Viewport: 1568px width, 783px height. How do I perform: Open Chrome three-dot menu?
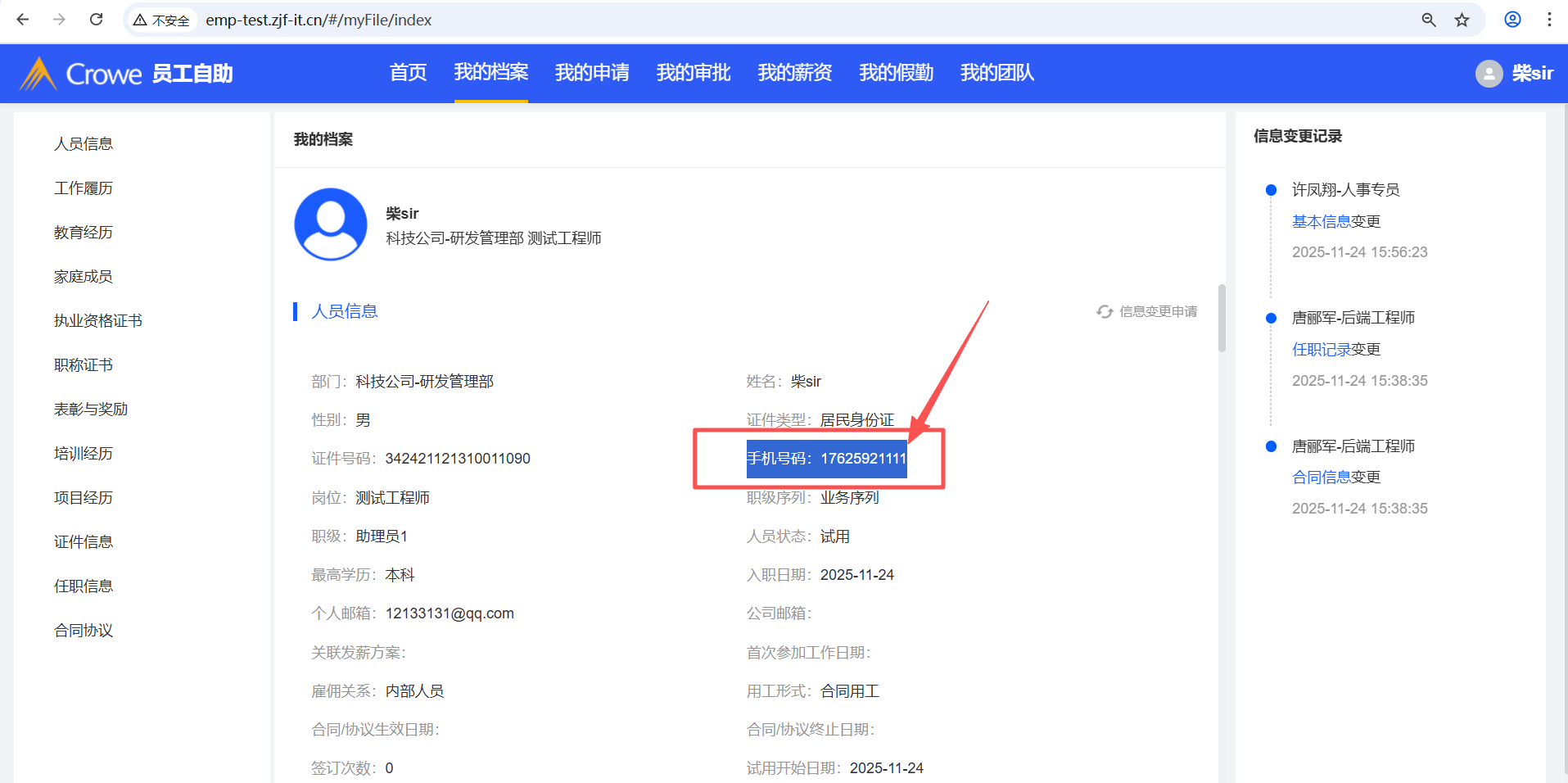point(1549,20)
